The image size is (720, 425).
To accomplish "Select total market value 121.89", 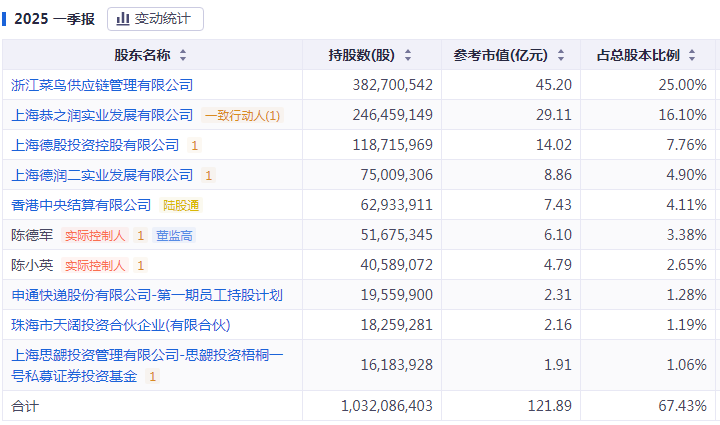I will [550, 406].
